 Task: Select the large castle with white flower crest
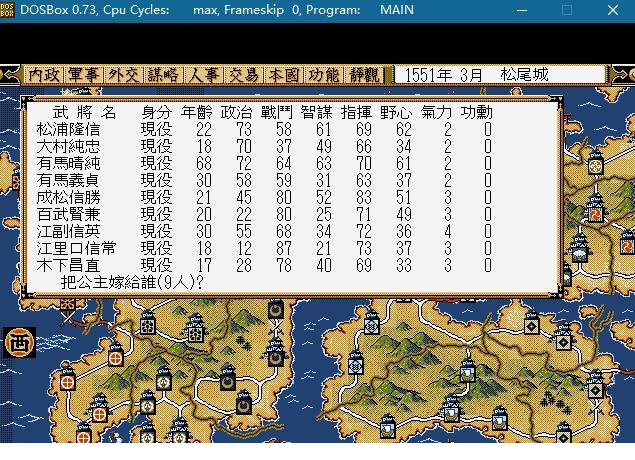coord(196,328)
